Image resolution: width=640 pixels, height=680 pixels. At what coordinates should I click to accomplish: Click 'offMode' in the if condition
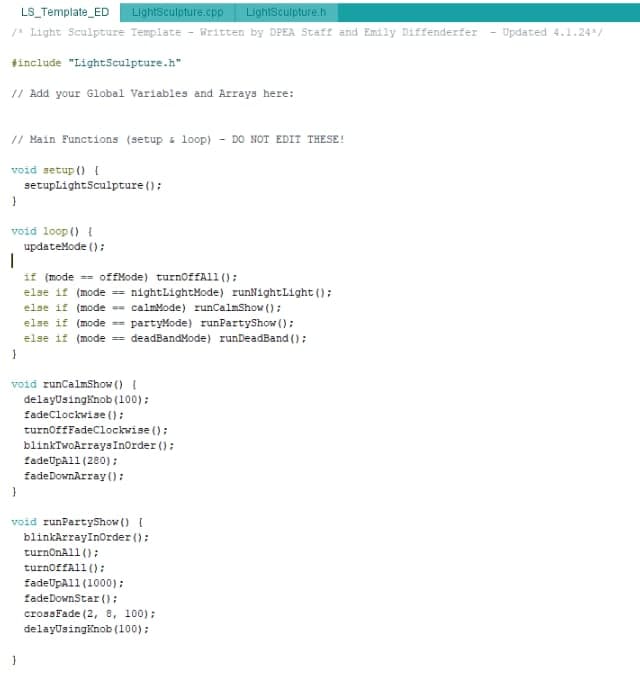pos(123,277)
